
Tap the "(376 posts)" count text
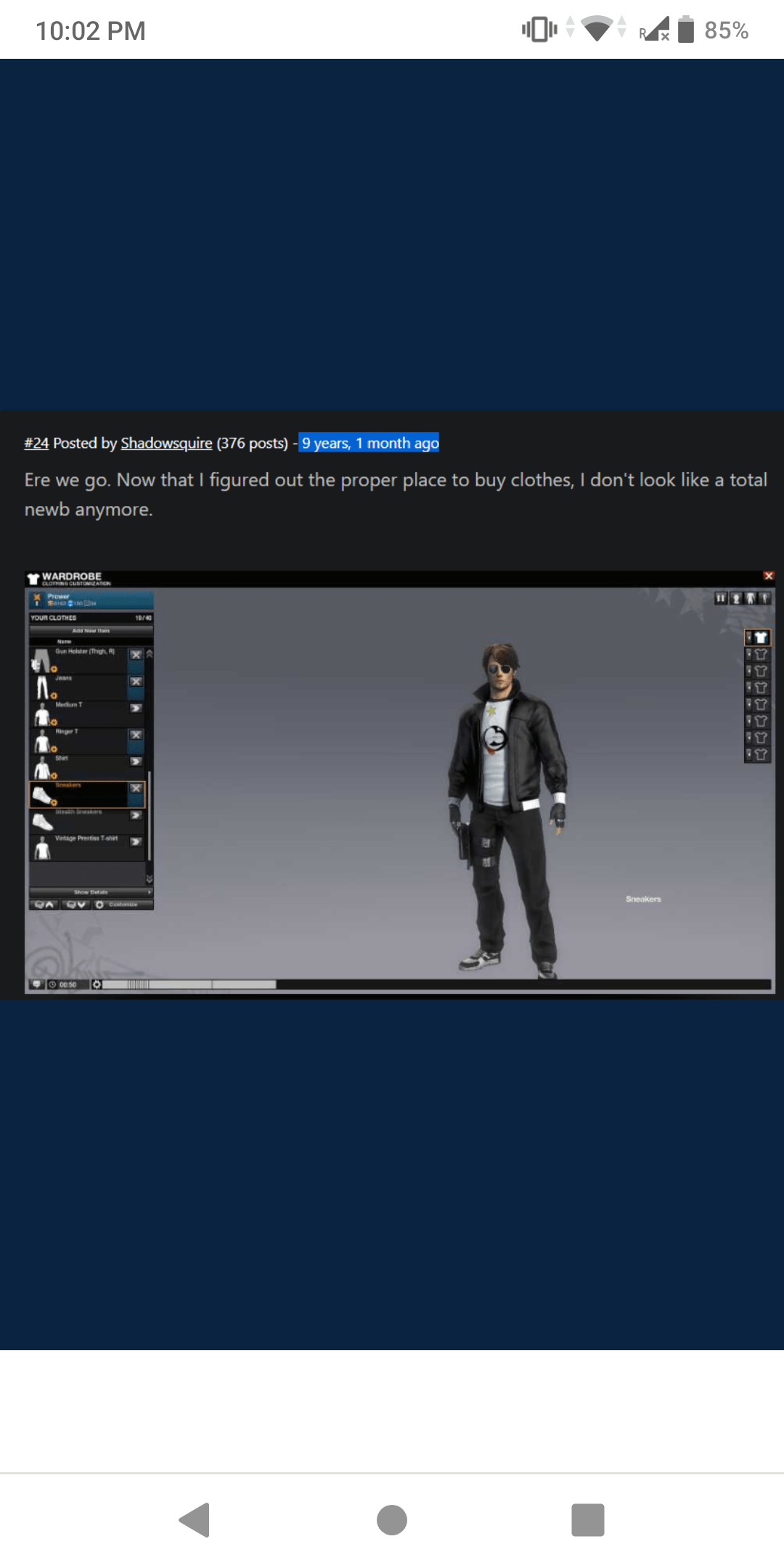[253, 443]
